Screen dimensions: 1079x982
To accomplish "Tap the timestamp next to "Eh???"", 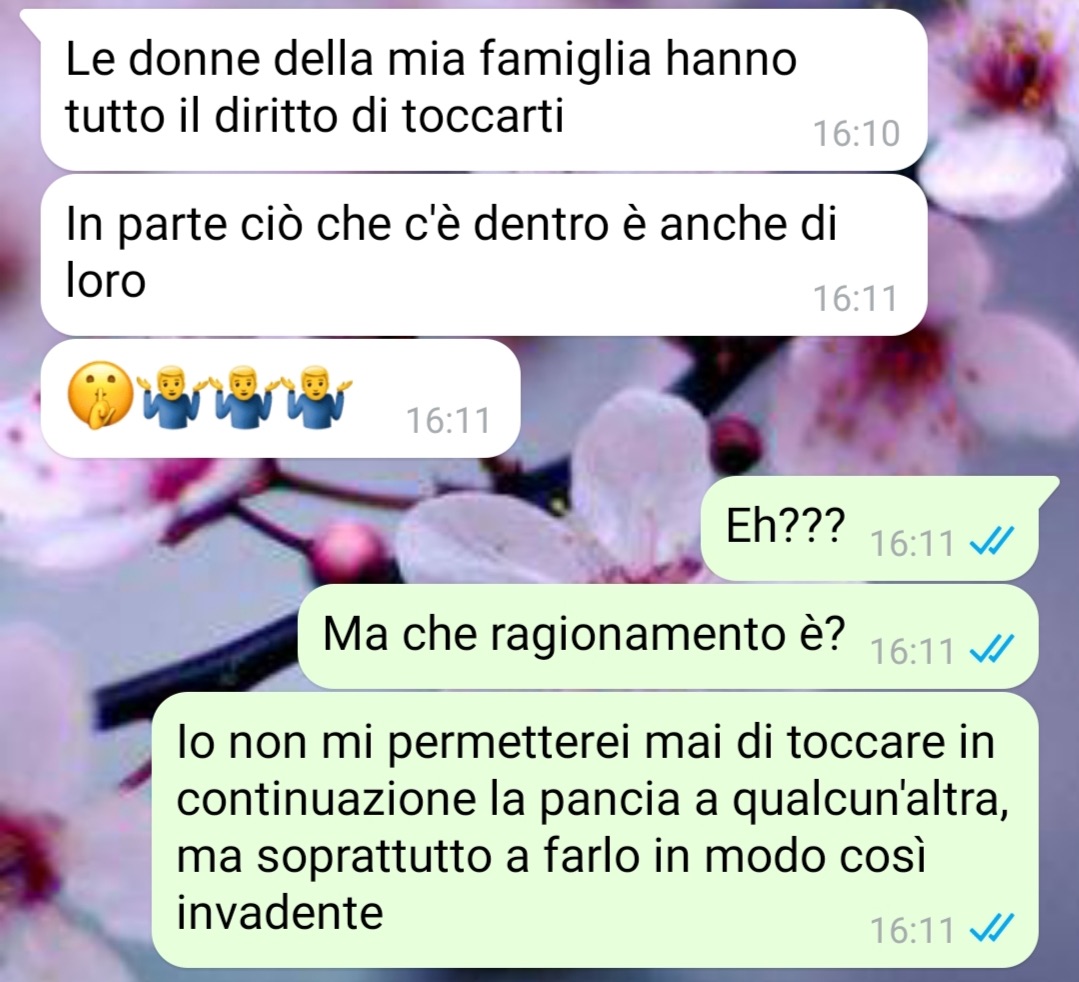I will pyautogui.click(x=912, y=544).
